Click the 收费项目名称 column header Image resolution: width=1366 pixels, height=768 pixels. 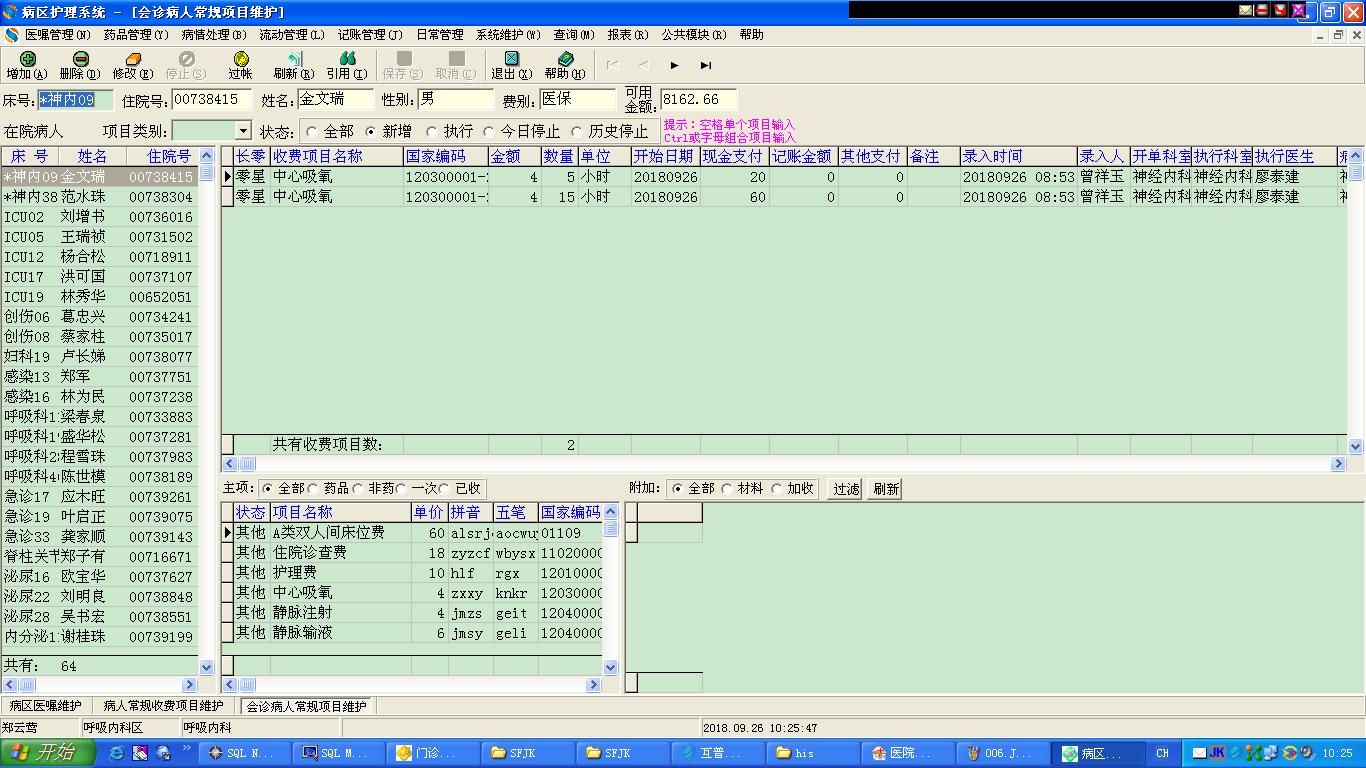coord(336,157)
